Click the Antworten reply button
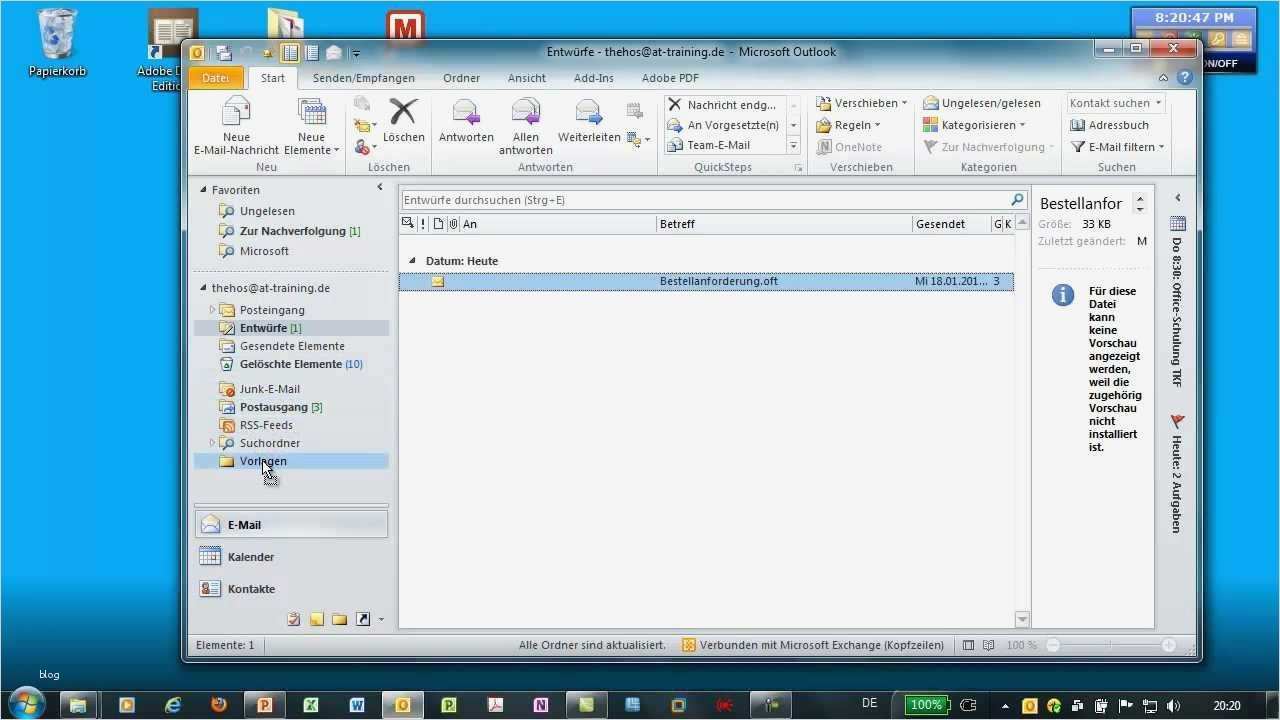Image resolution: width=1280 pixels, height=720 pixels. tap(466, 120)
